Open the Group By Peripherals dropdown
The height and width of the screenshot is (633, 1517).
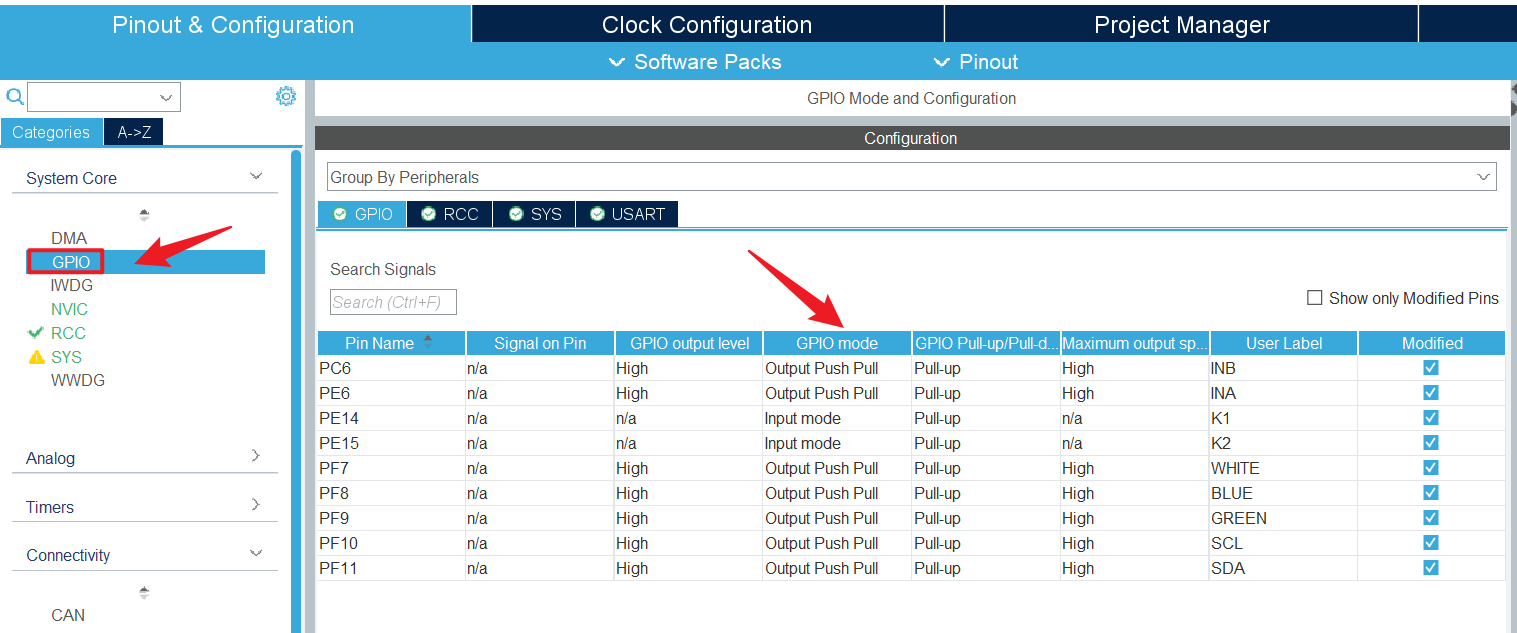tap(911, 177)
